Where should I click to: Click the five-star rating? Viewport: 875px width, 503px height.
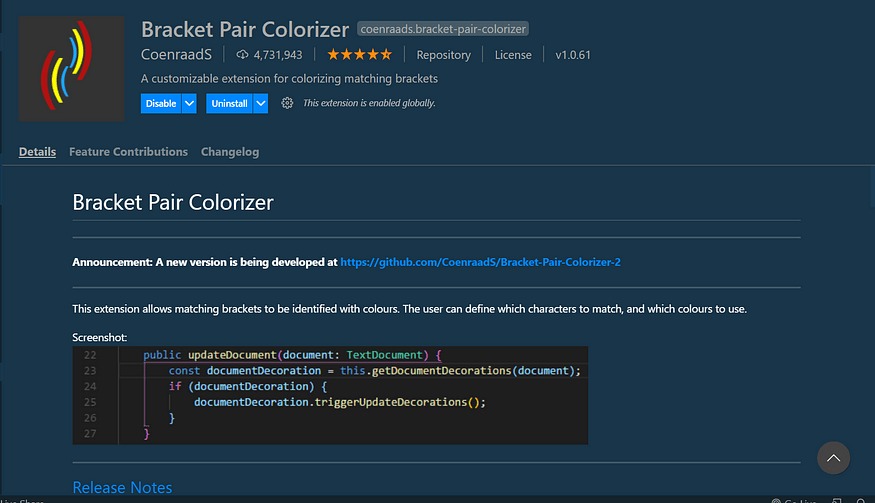click(359, 55)
